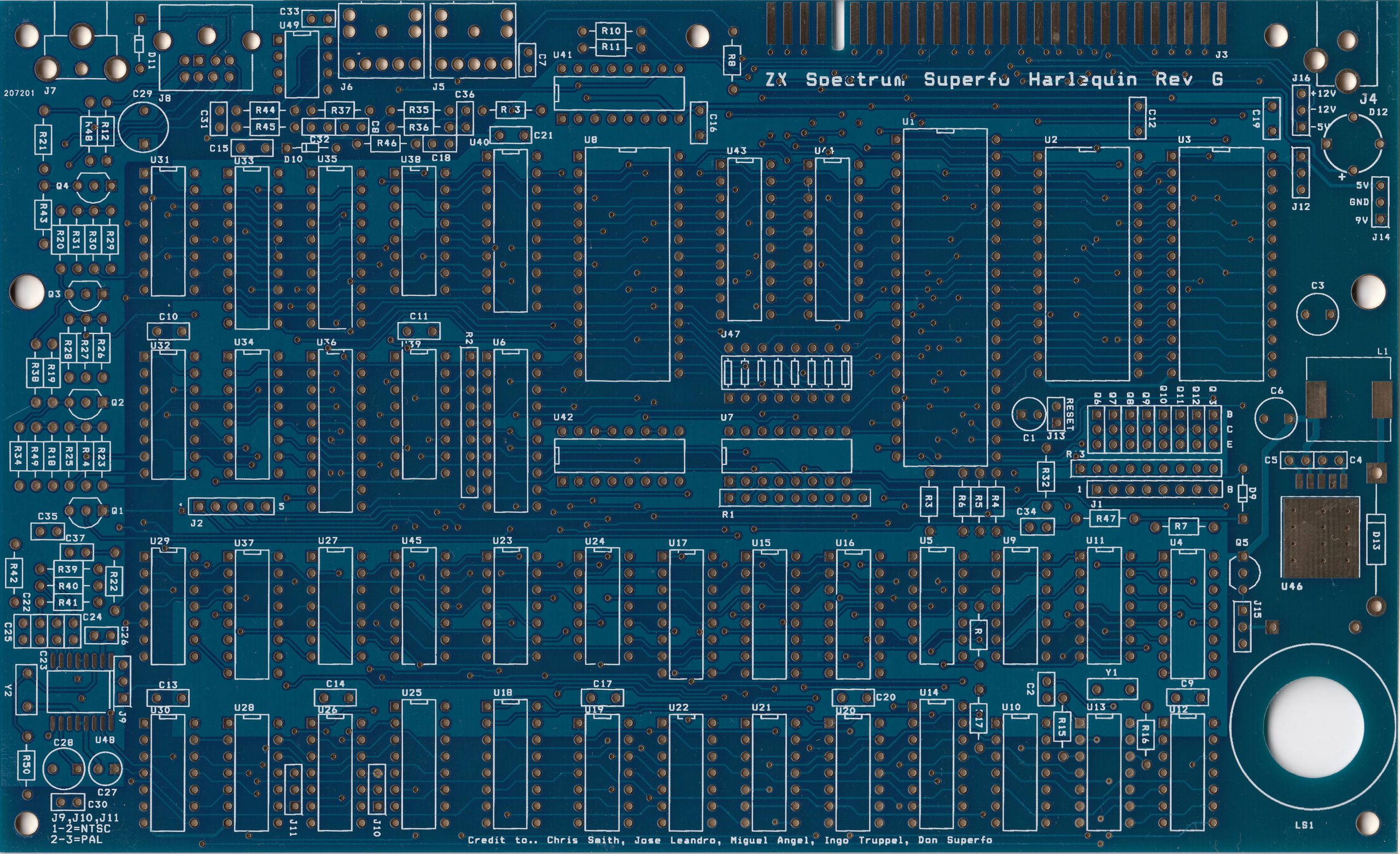
Task: Click the U42 chip label
Action: click(563, 417)
